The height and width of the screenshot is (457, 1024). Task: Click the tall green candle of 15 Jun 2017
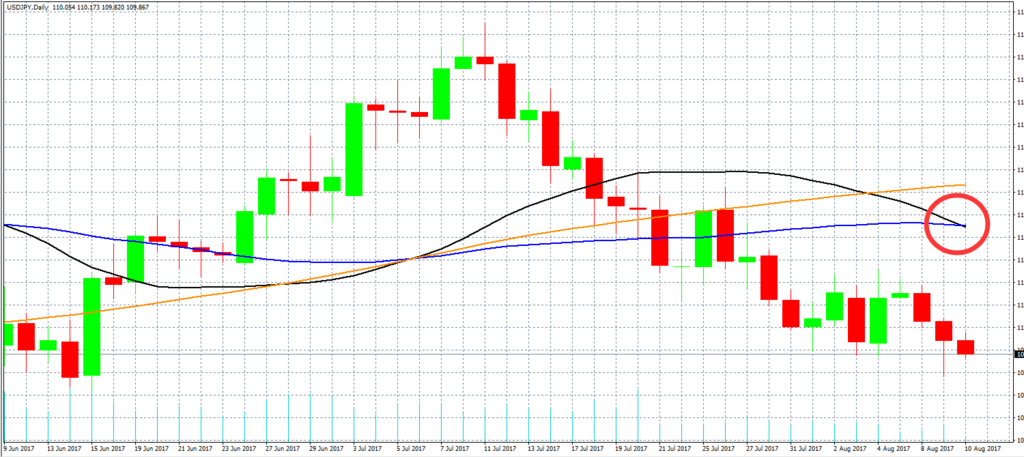tap(92, 326)
